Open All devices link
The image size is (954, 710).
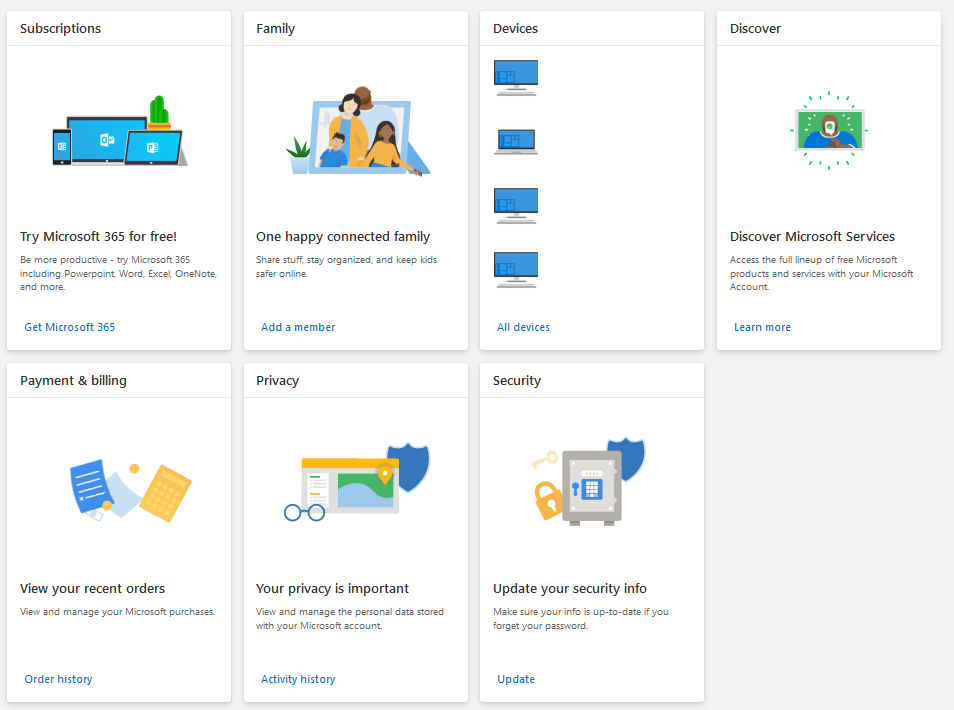click(x=523, y=327)
